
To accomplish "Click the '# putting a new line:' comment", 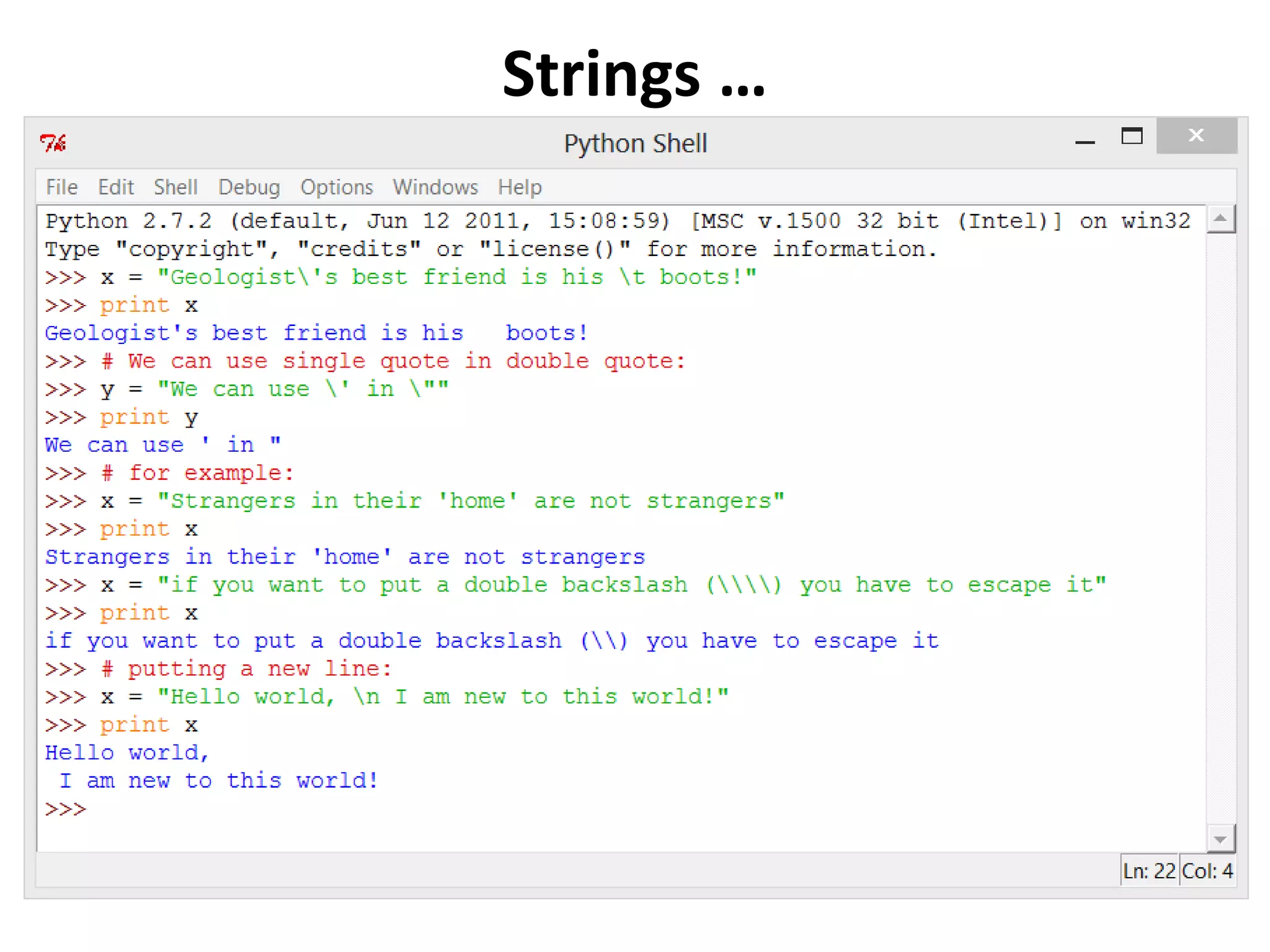I will click(247, 669).
